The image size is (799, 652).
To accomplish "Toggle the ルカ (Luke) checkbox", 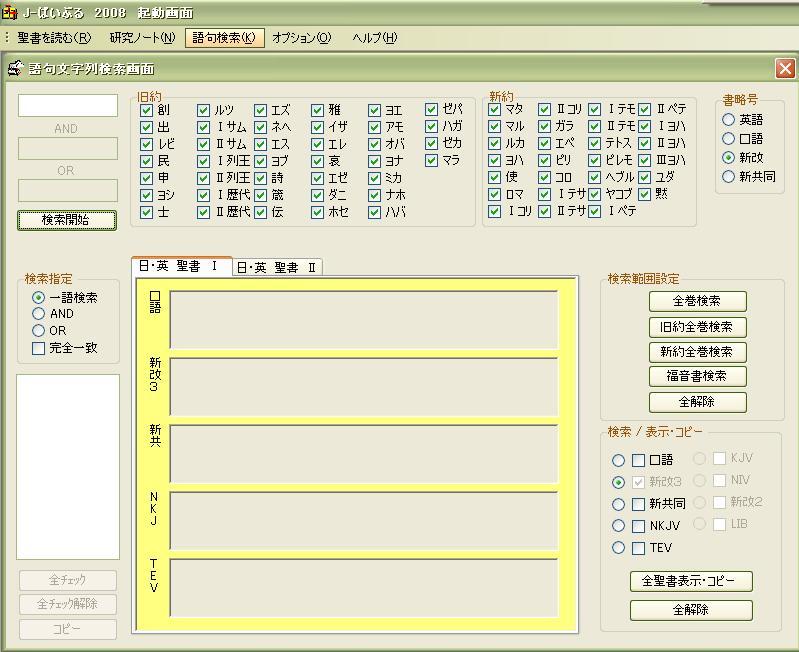I will coord(494,143).
